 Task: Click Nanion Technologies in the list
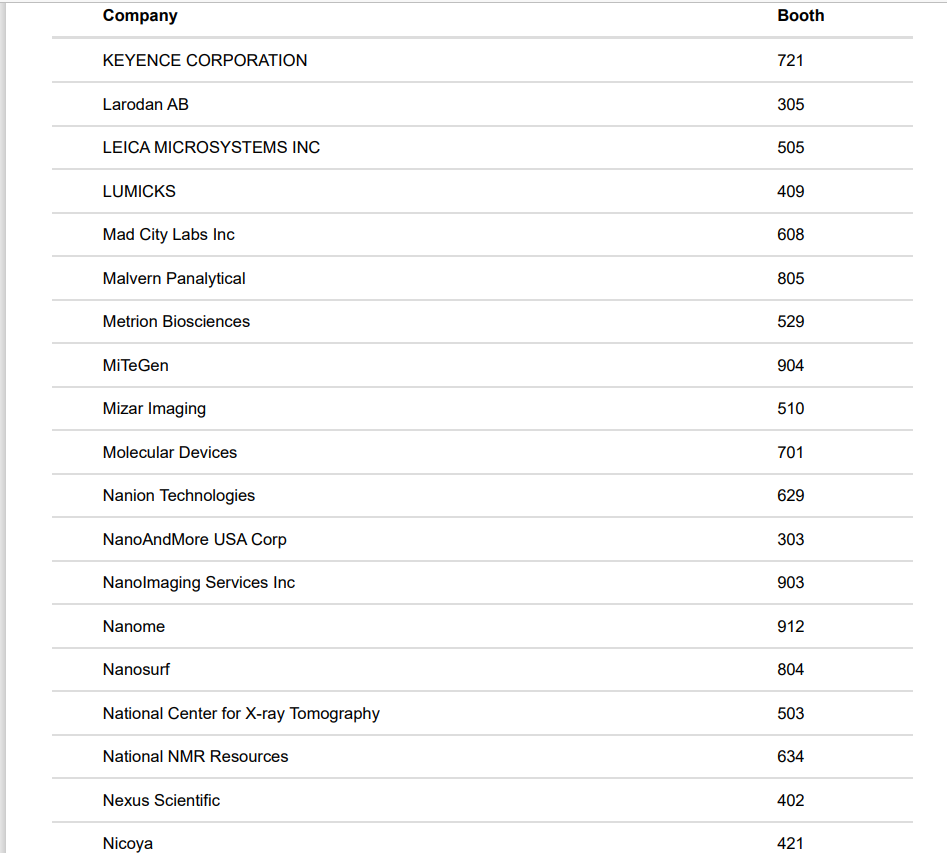click(x=179, y=496)
